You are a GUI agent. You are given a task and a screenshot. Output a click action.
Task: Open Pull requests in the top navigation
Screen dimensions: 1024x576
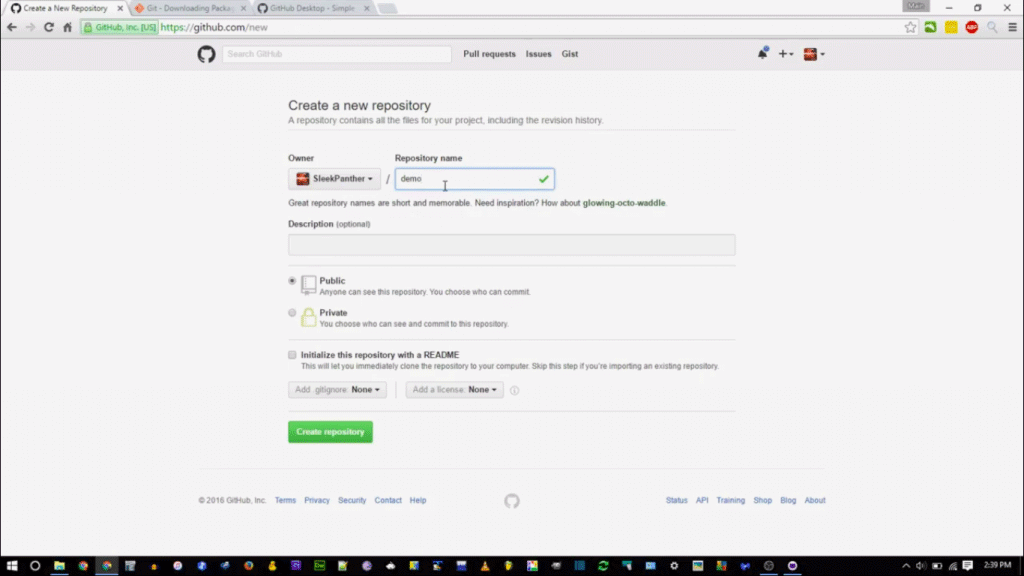point(489,54)
